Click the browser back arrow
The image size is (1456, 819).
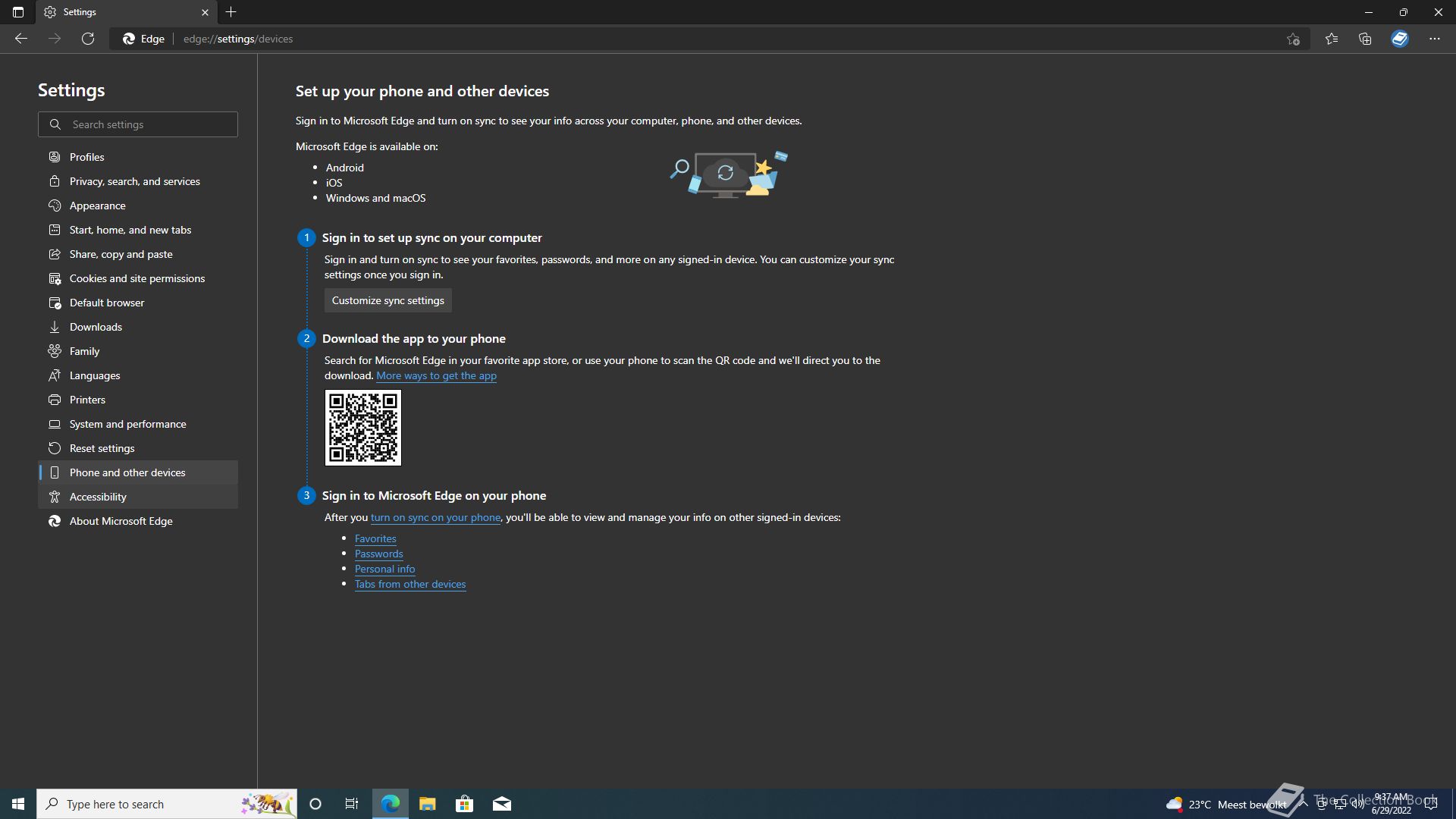point(21,39)
